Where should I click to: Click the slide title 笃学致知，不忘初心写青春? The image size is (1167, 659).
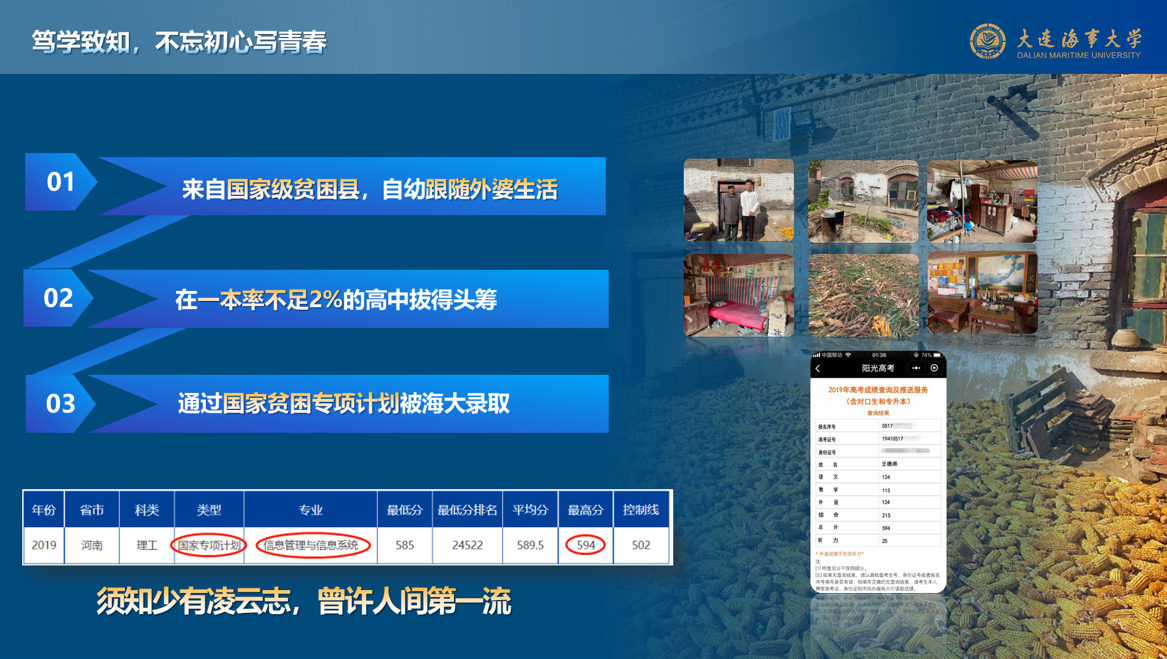click(x=180, y=42)
